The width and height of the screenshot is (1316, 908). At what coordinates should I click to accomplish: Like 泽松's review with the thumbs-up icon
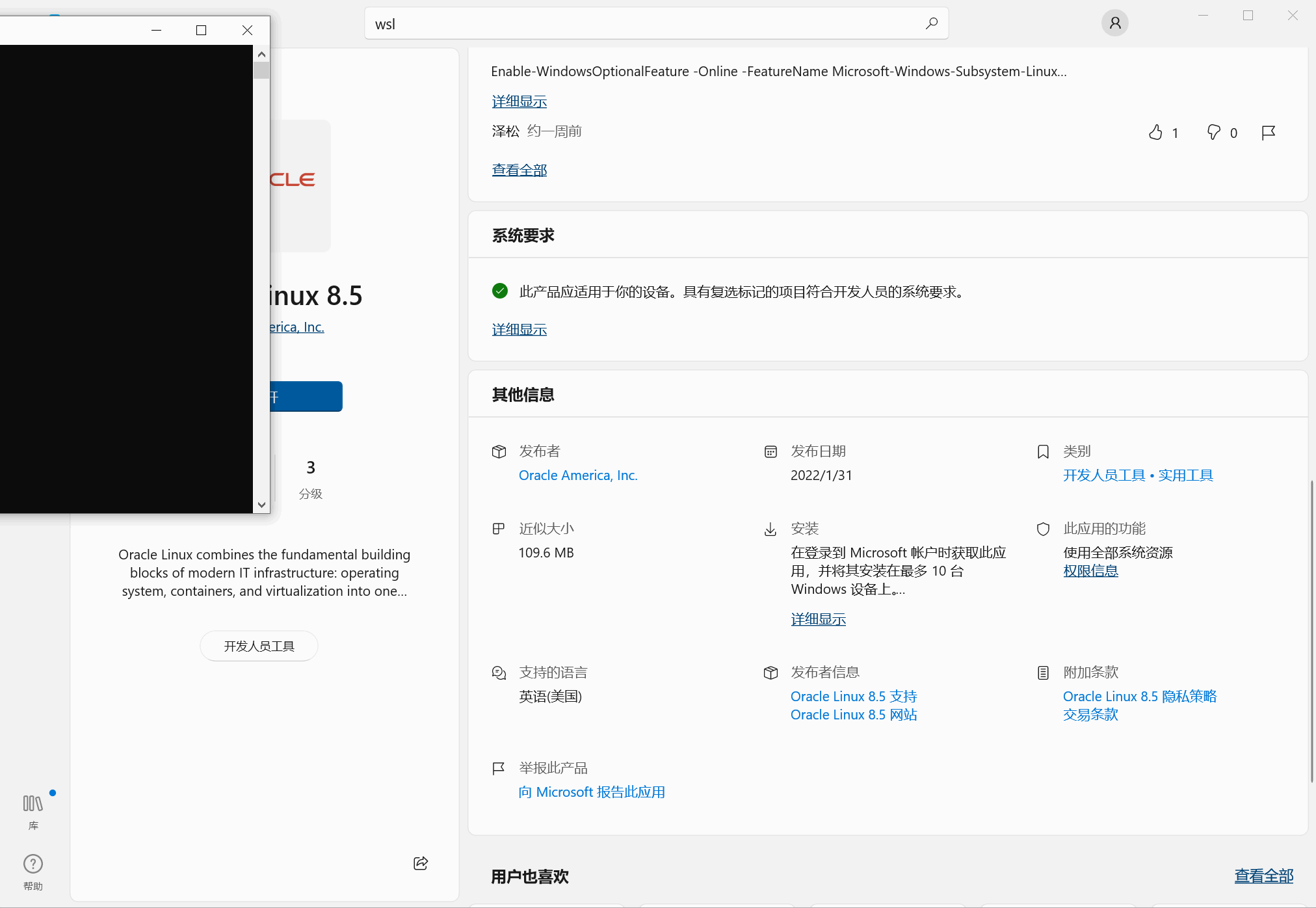pyautogui.click(x=1157, y=132)
